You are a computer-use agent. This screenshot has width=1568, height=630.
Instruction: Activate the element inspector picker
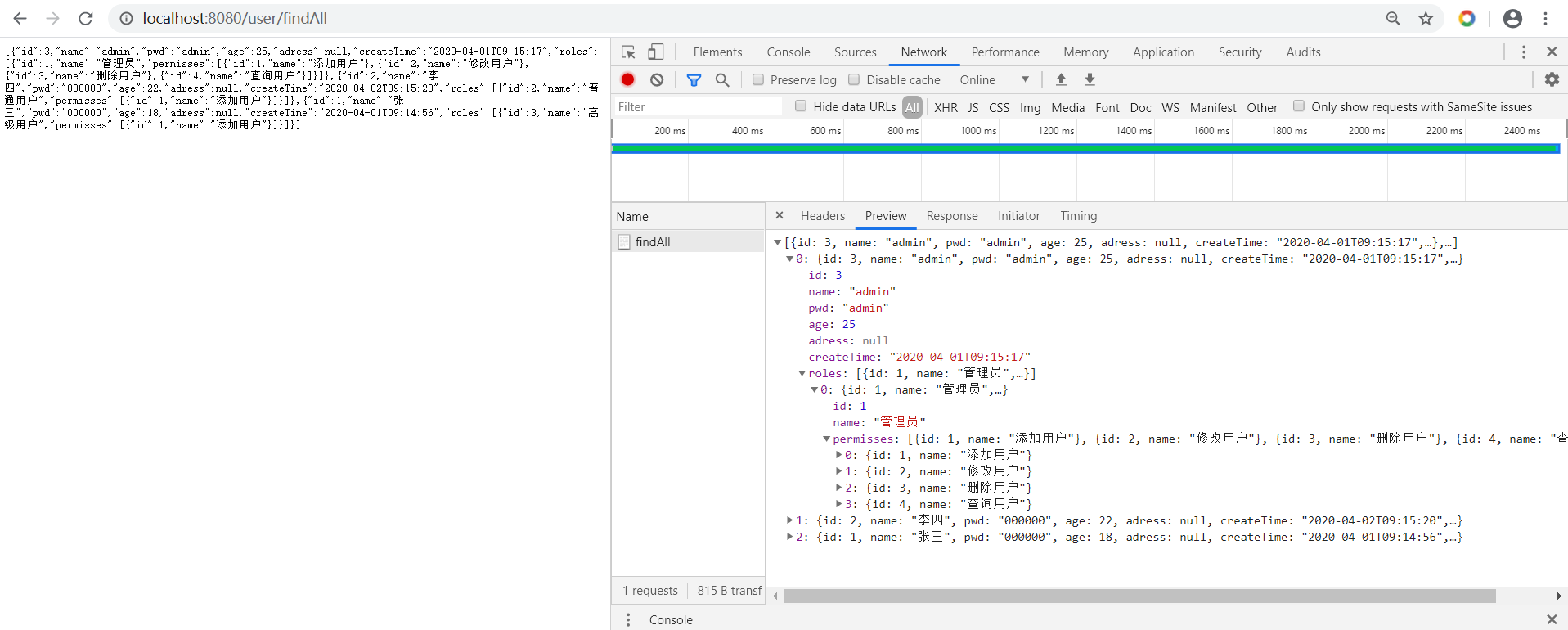tap(628, 52)
